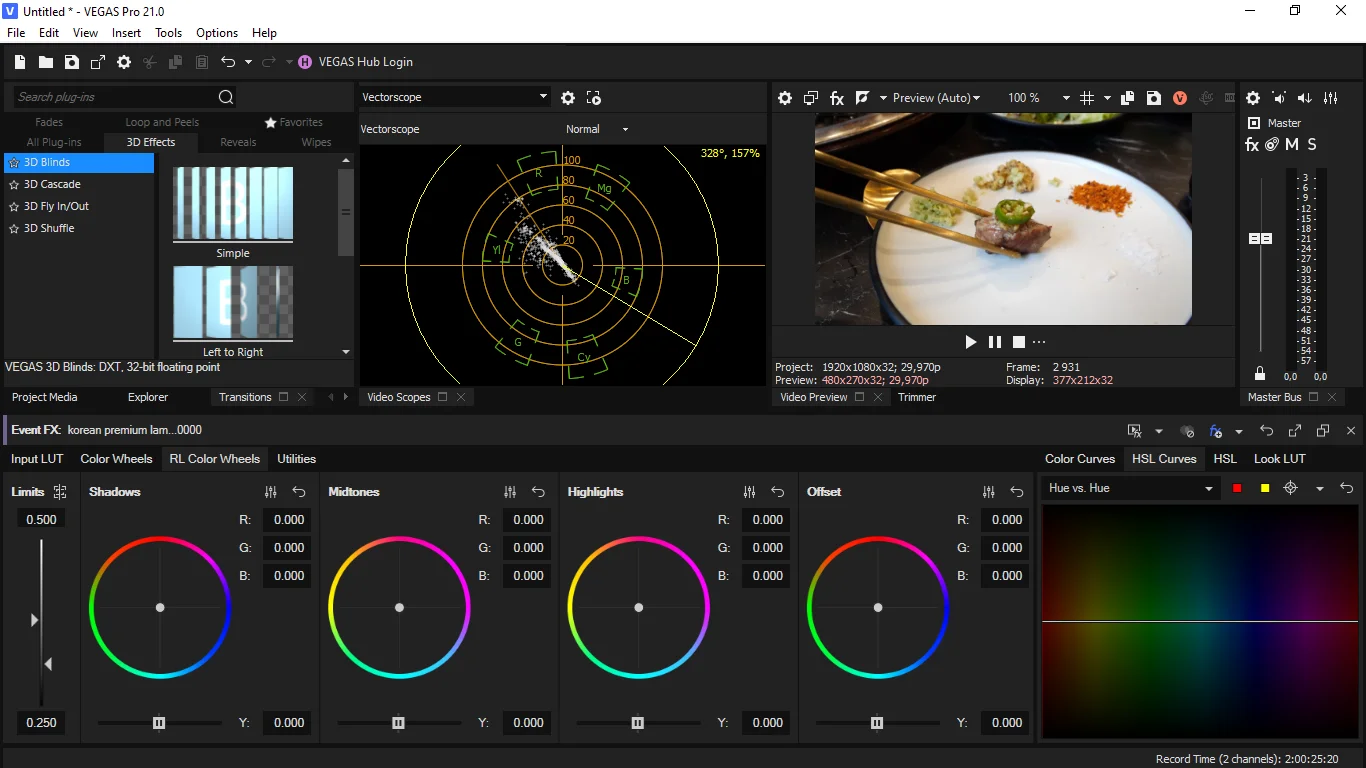
Task: Solo the Master bus
Action: click(x=1312, y=144)
